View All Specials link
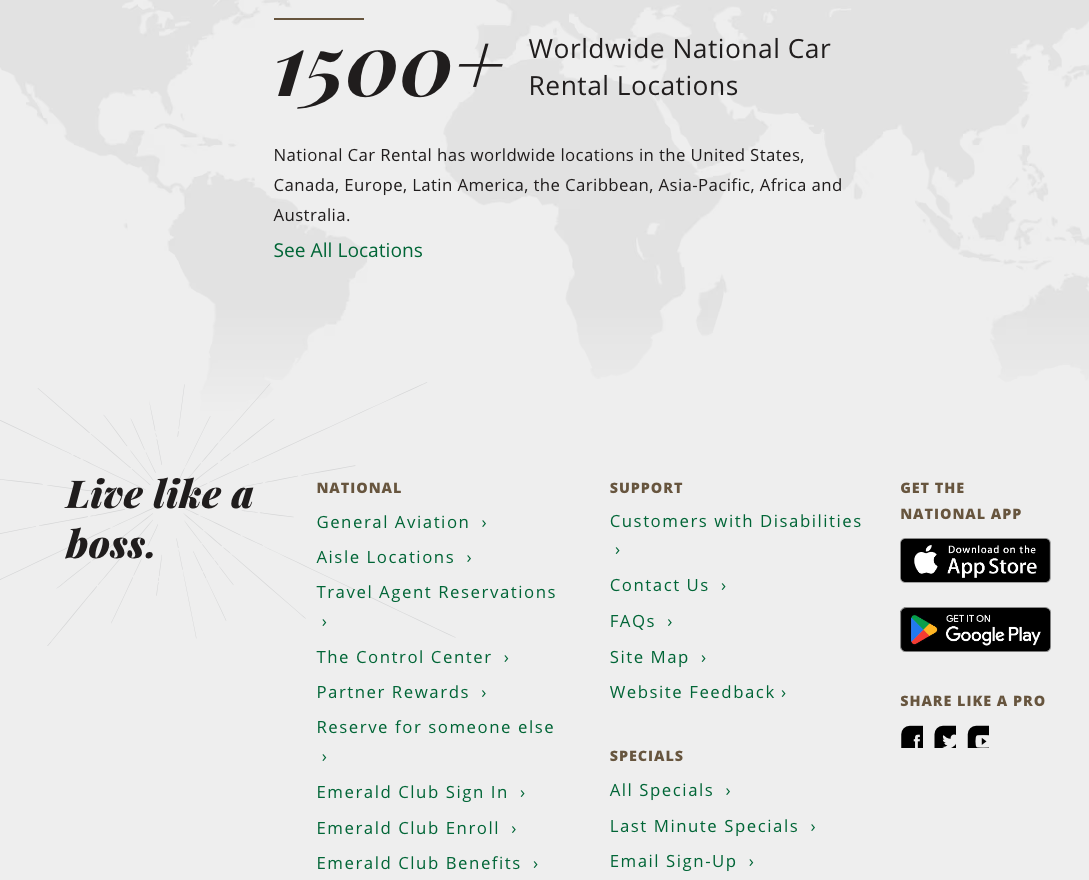Screen dimensions: 1089x880 tap(670, 790)
